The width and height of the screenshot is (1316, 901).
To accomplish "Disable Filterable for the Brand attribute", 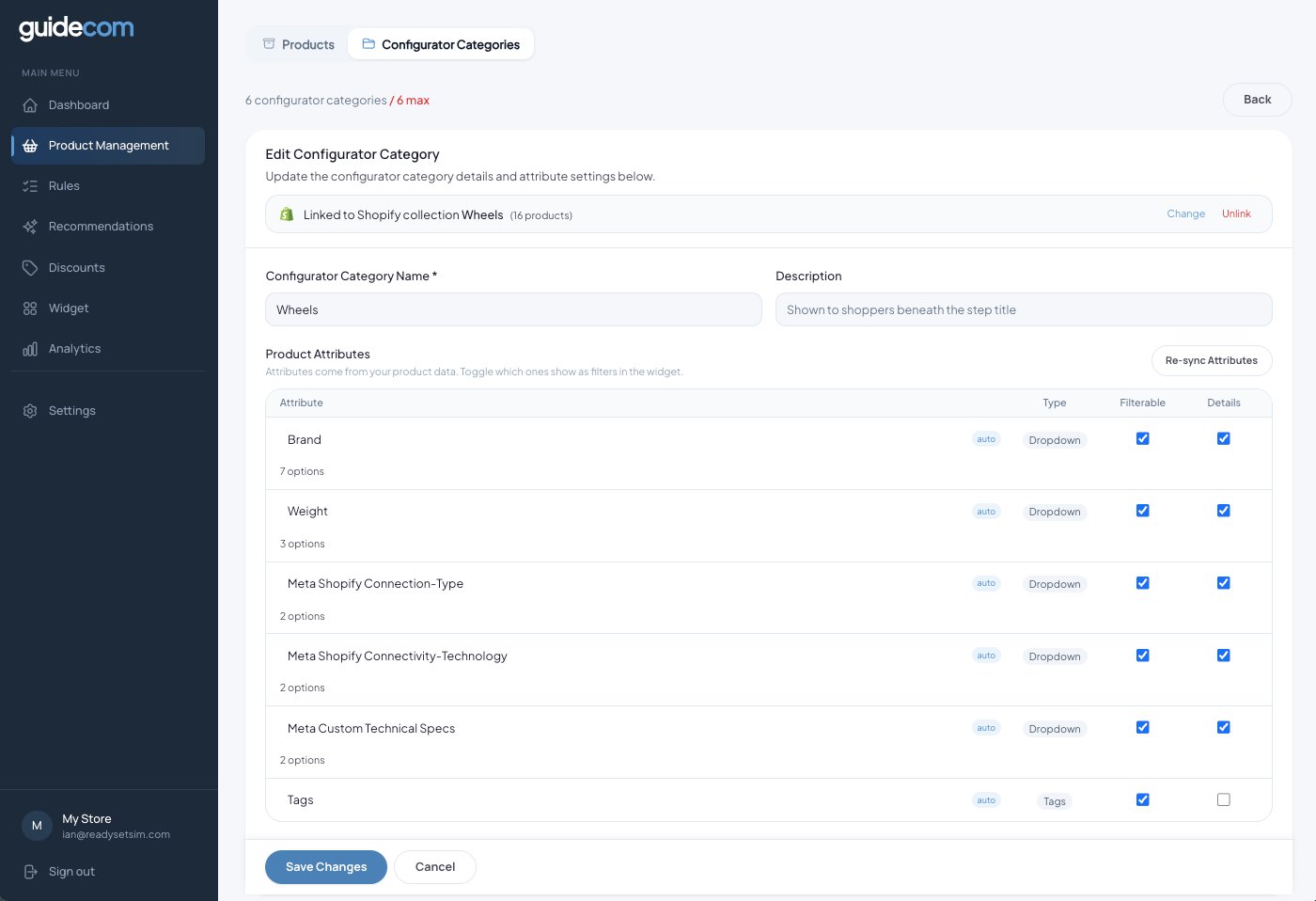I will click(x=1142, y=438).
